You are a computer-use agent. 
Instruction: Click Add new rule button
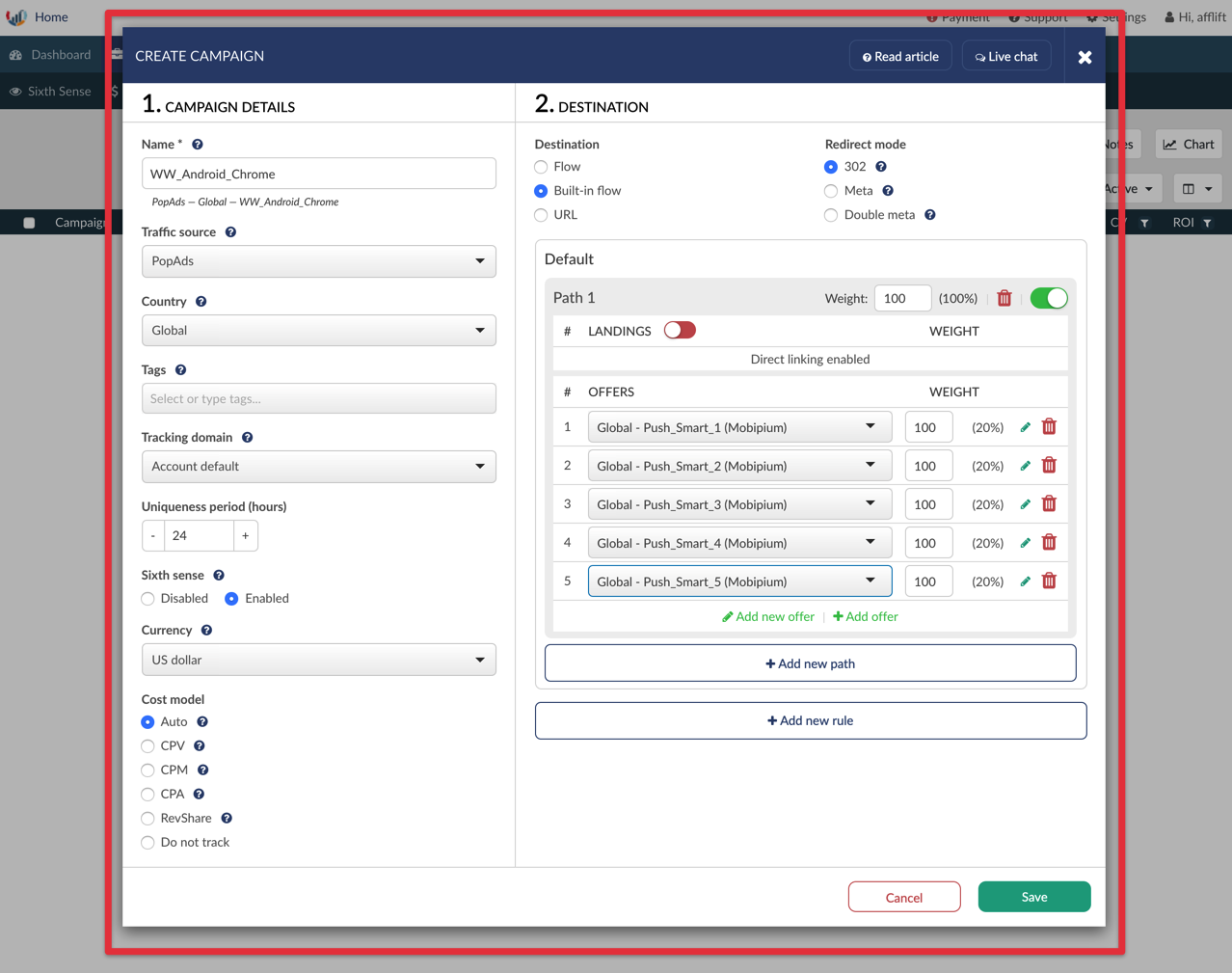point(811,720)
